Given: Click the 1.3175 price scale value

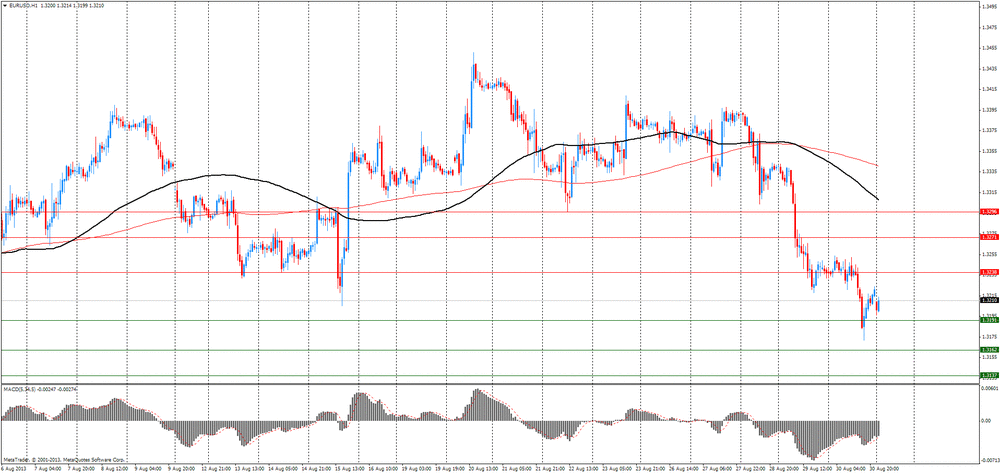Looking at the screenshot, I should 990,336.
